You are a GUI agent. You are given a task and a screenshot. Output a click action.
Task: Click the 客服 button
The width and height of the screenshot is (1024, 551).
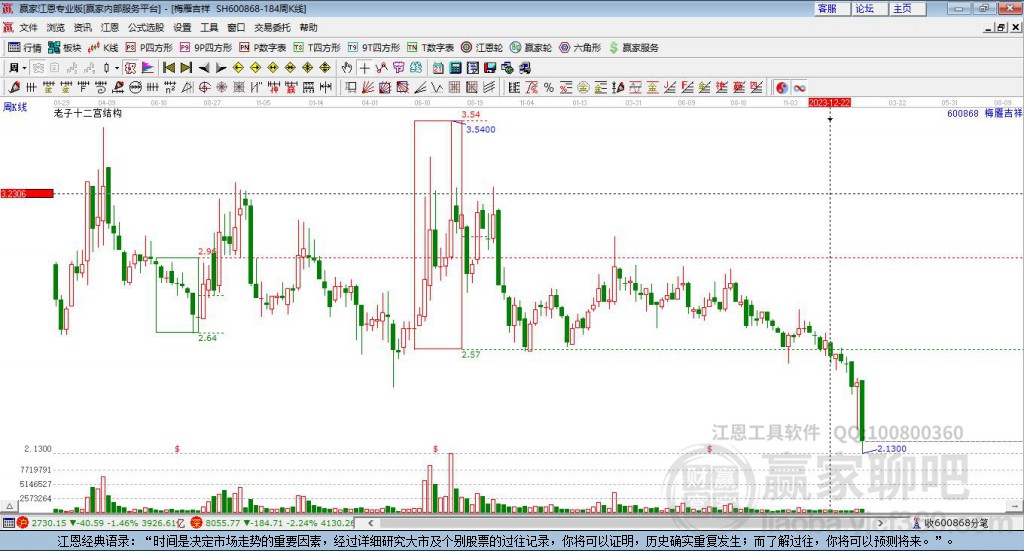click(832, 8)
